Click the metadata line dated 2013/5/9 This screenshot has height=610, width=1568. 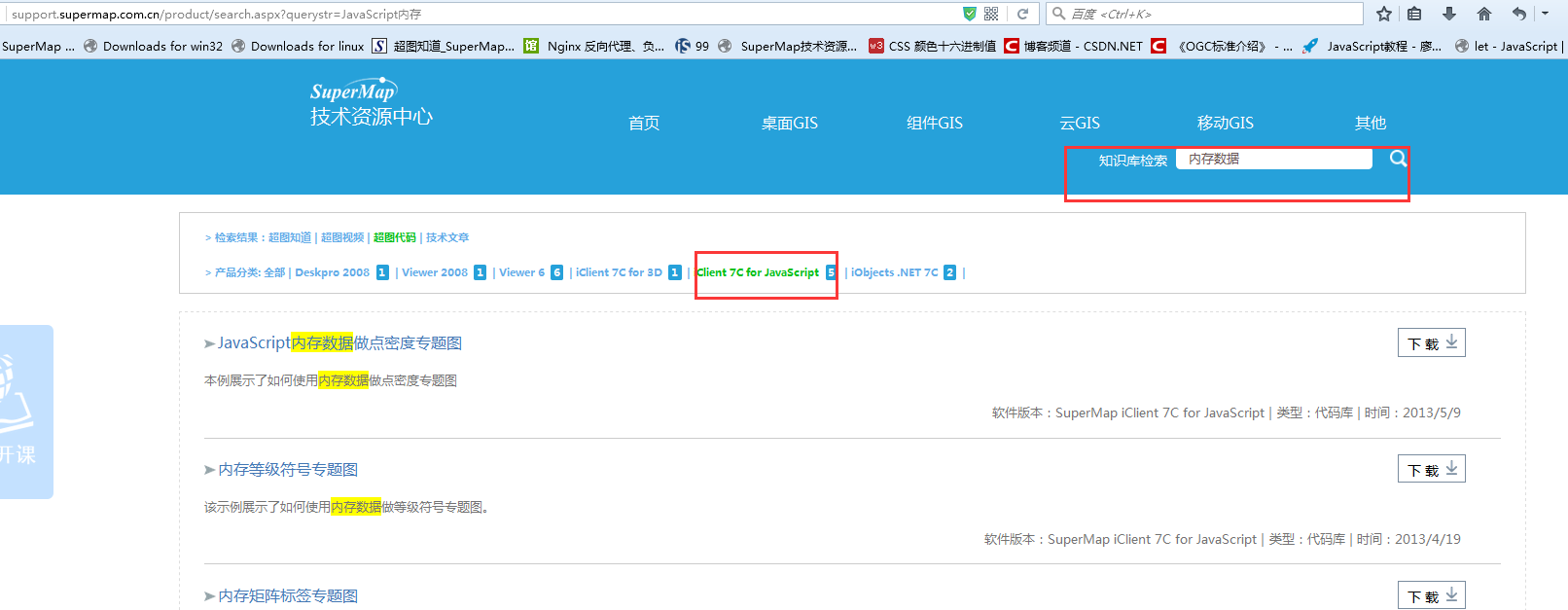[1227, 413]
